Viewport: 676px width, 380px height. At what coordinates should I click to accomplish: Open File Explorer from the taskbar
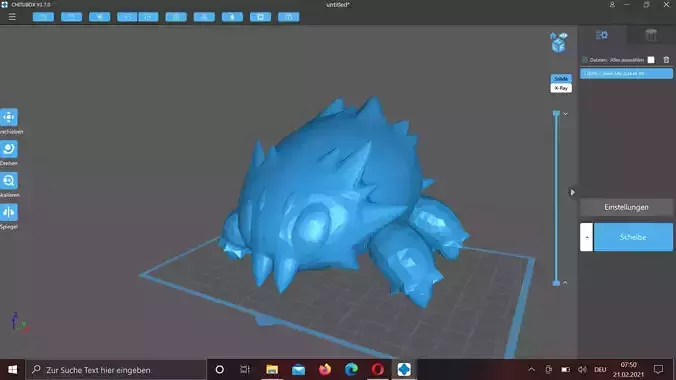pyautogui.click(x=272, y=370)
